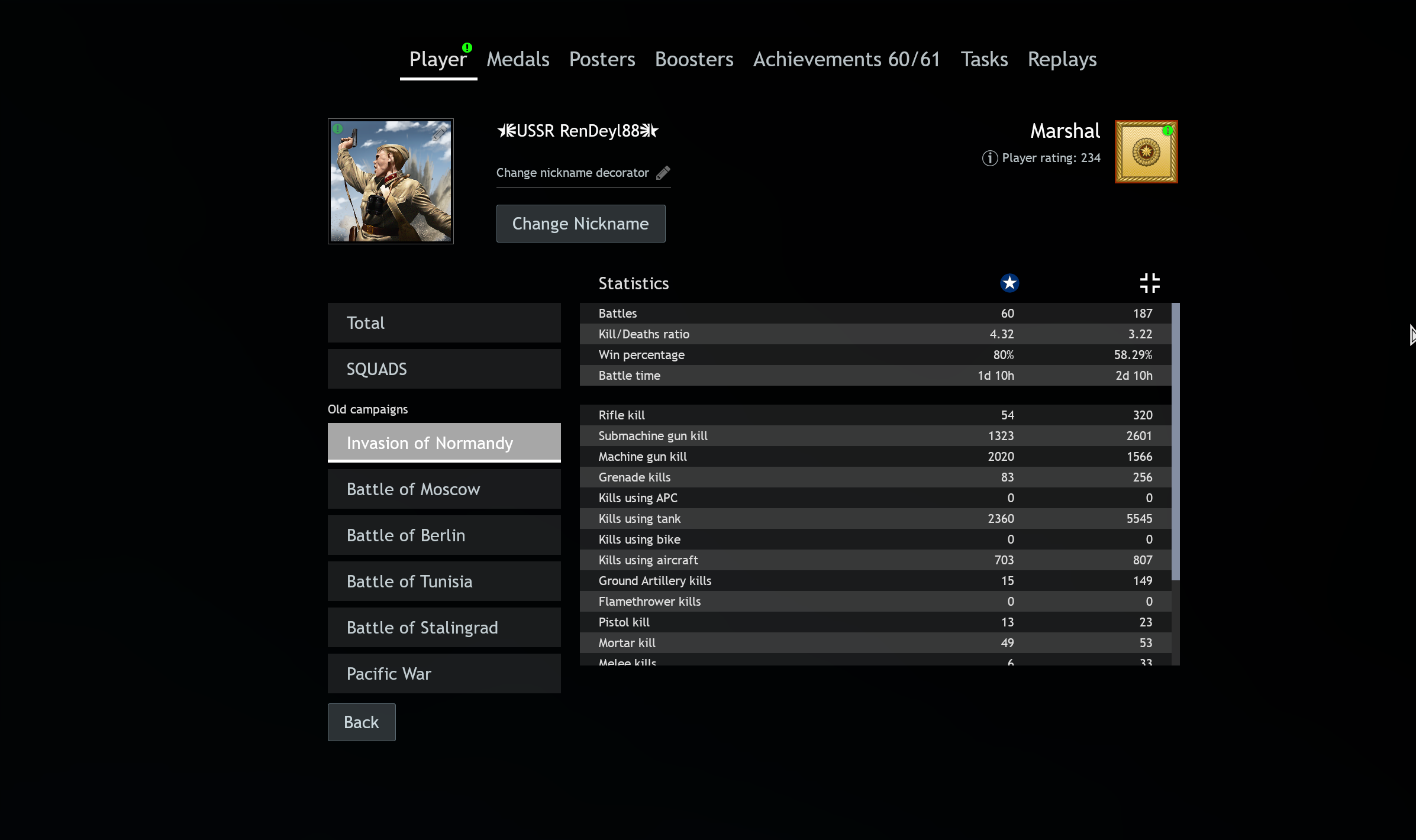
Task: Click the Allied star faction icon
Action: pyautogui.click(x=1009, y=283)
